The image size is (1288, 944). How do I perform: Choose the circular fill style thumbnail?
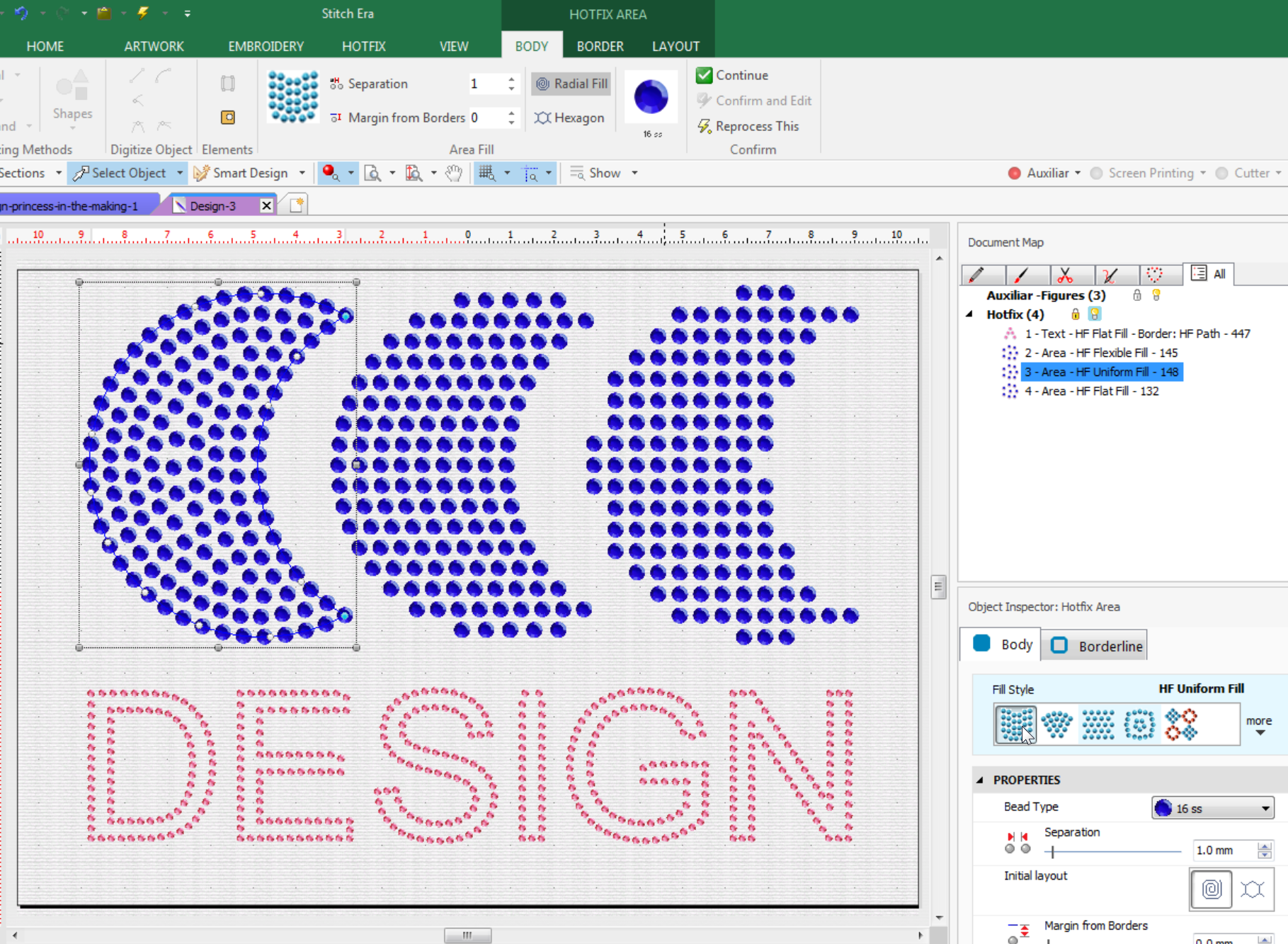pyautogui.click(x=1139, y=724)
